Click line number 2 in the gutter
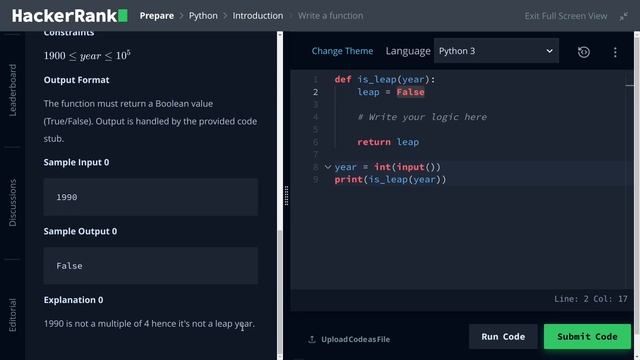This screenshot has width=640, height=360. pyautogui.click(x=316, y=92)
